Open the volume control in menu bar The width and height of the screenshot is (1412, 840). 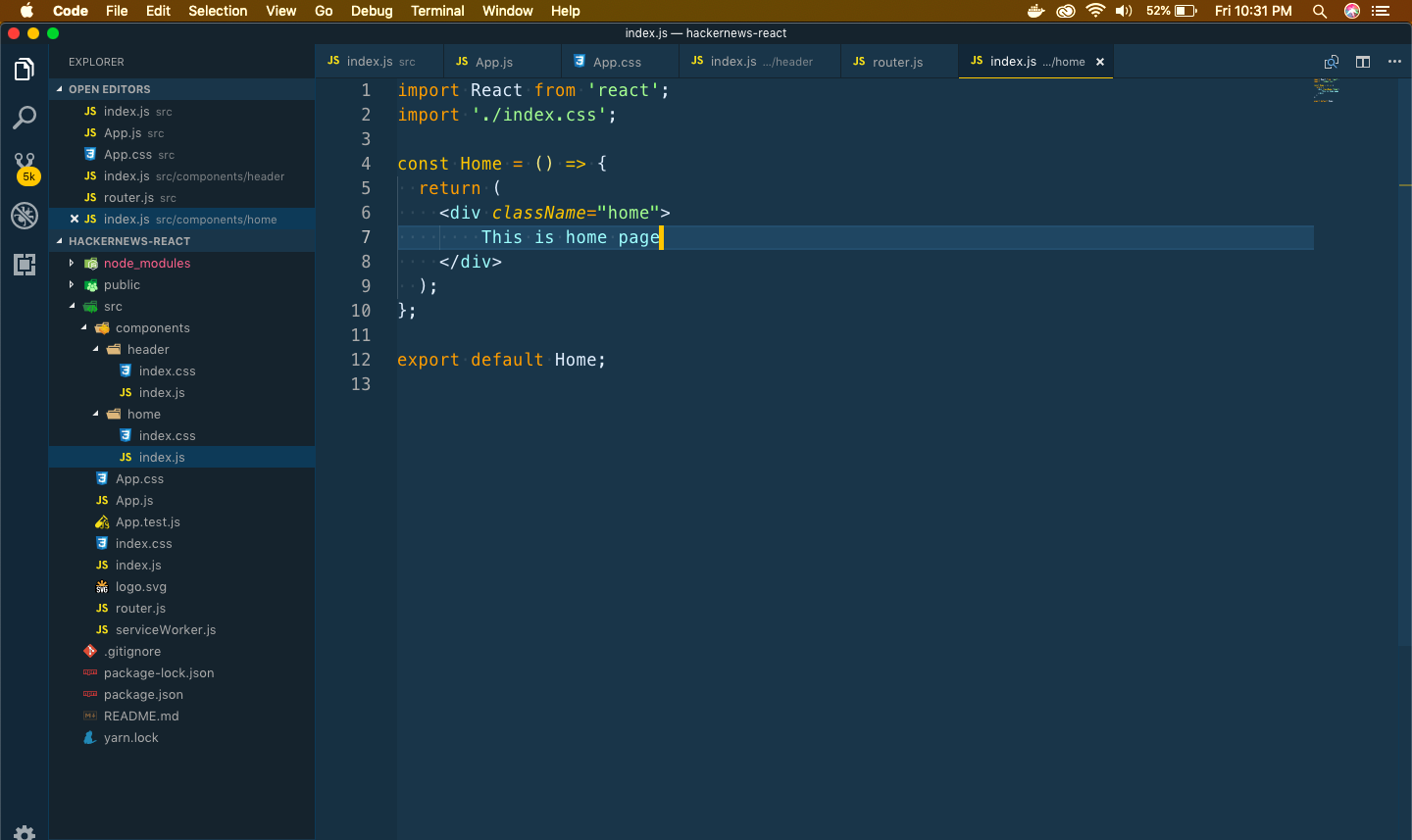click(x=1124, y=11)
